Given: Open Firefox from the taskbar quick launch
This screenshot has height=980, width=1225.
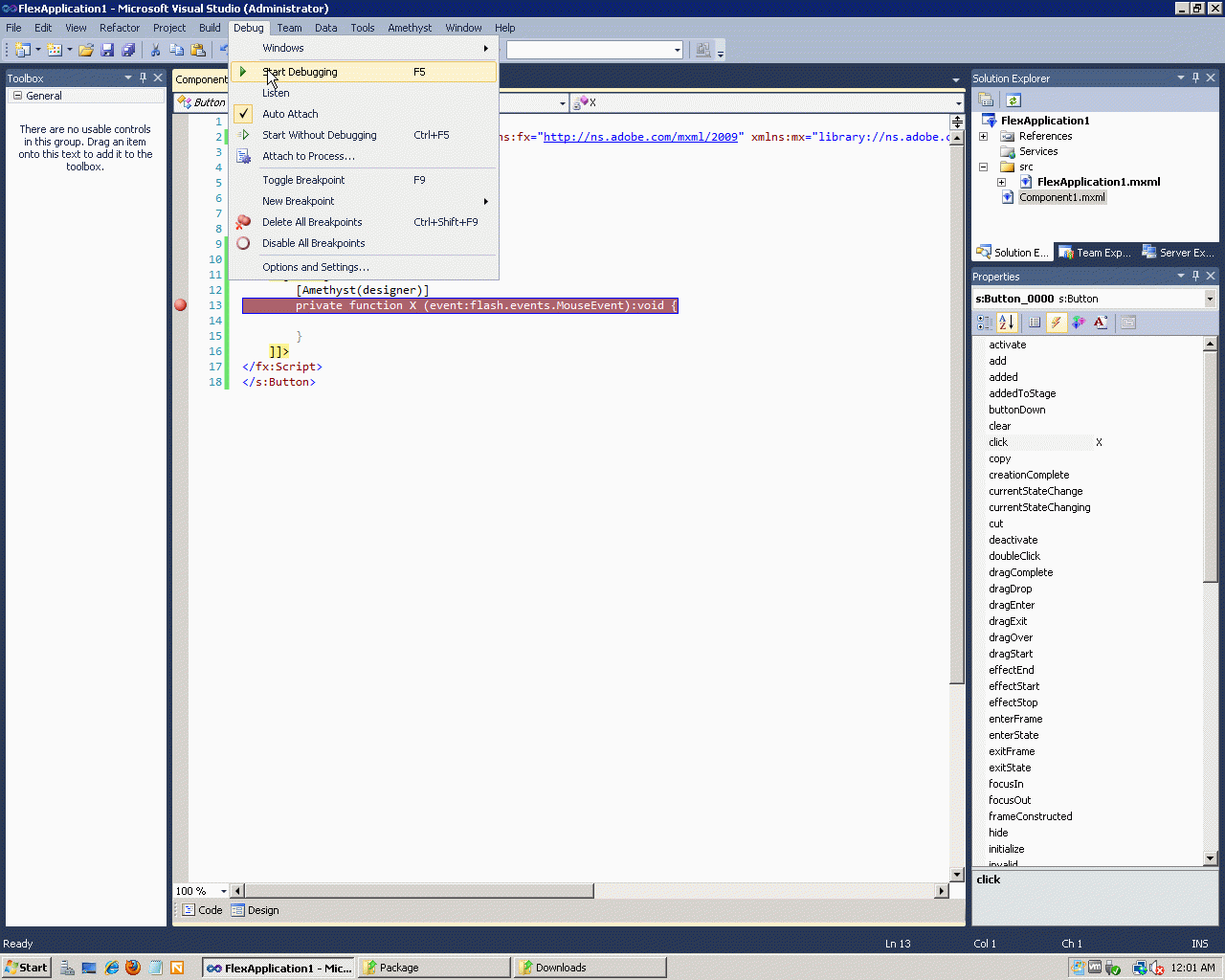Looking at the screenshot, I should [133, 968].
